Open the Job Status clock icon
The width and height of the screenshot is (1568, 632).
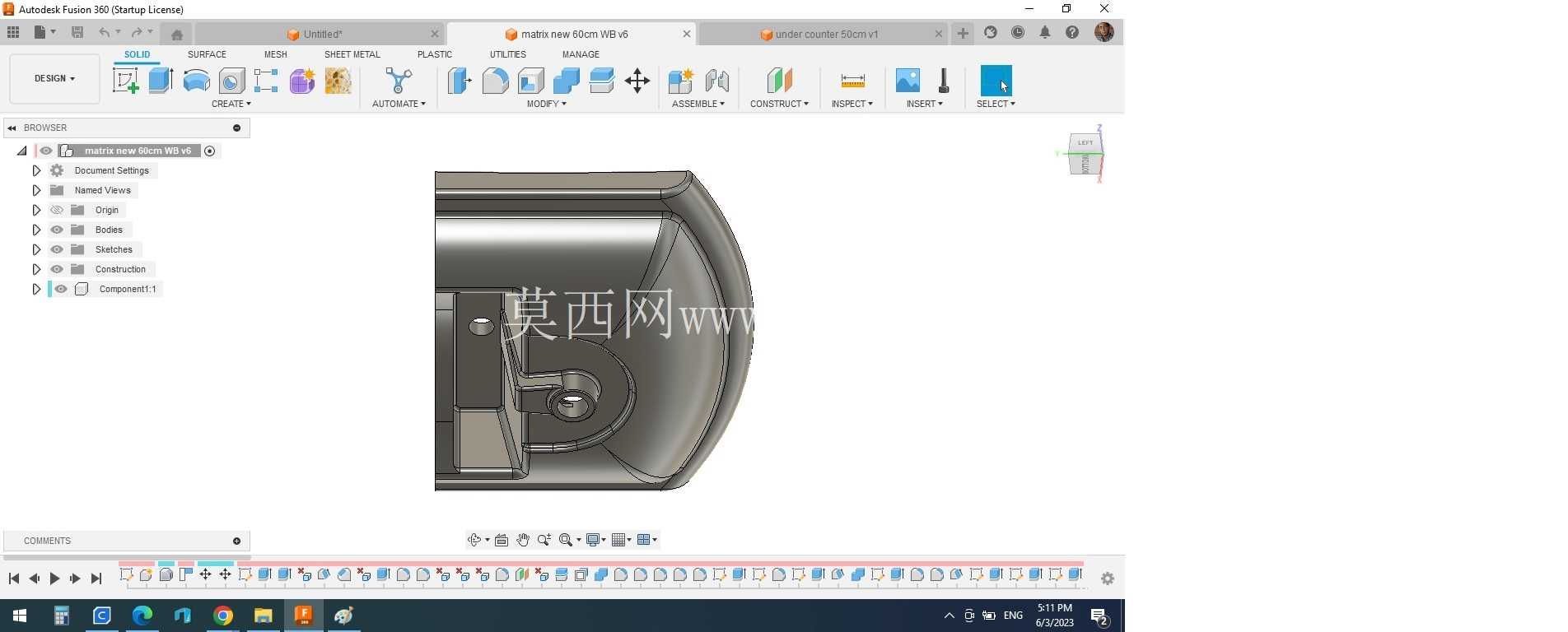tap(1018, 32)
